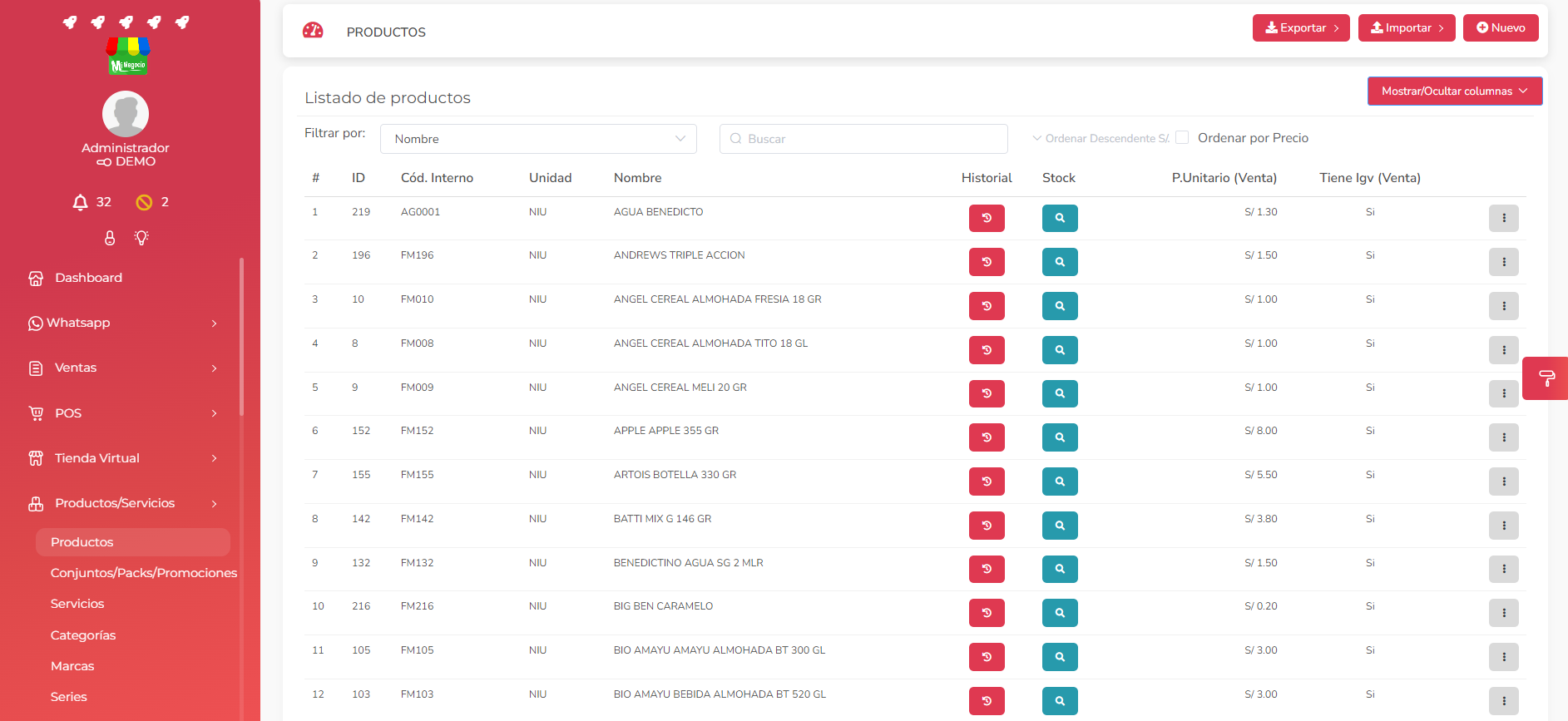This screenshot has width=1568, height=721.
Task: Click the Nuevo button
Action: 1501,27
